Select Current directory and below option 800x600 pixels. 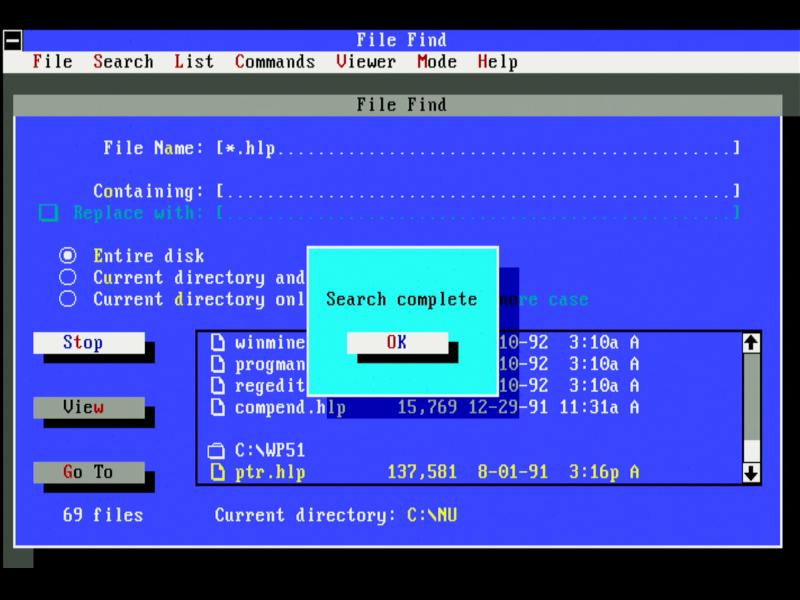[67, 277]
